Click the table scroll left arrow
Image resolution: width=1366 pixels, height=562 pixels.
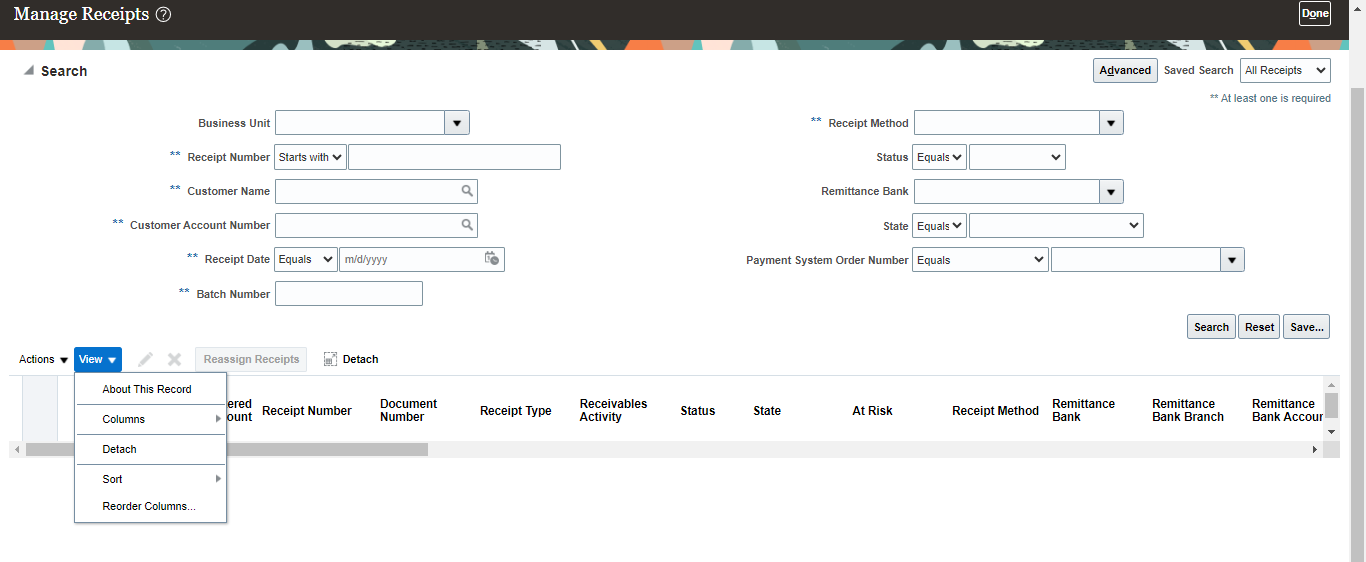pyautogui.click(x=16, y=450)
